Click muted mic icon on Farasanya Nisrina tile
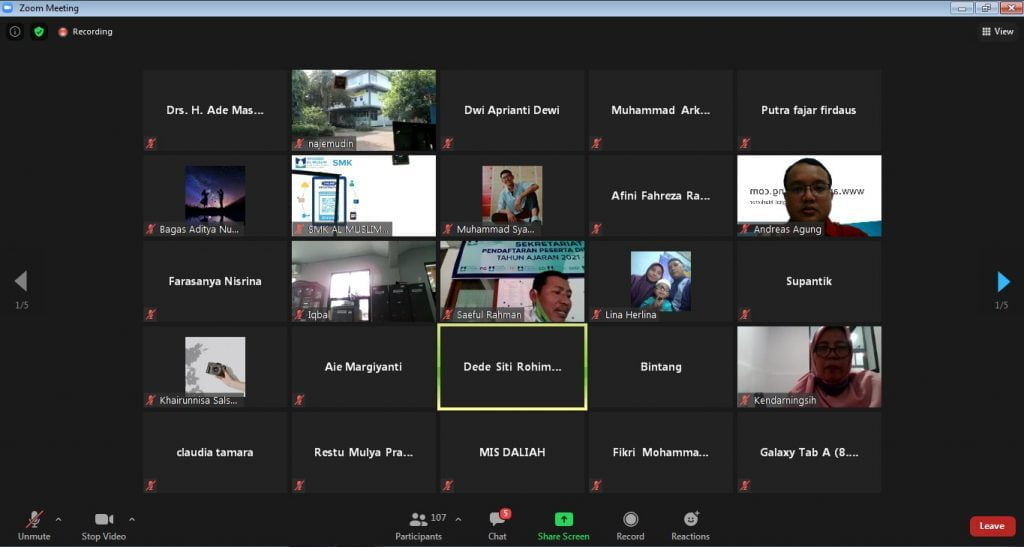 pyautogui.click(x=151, y=314)
